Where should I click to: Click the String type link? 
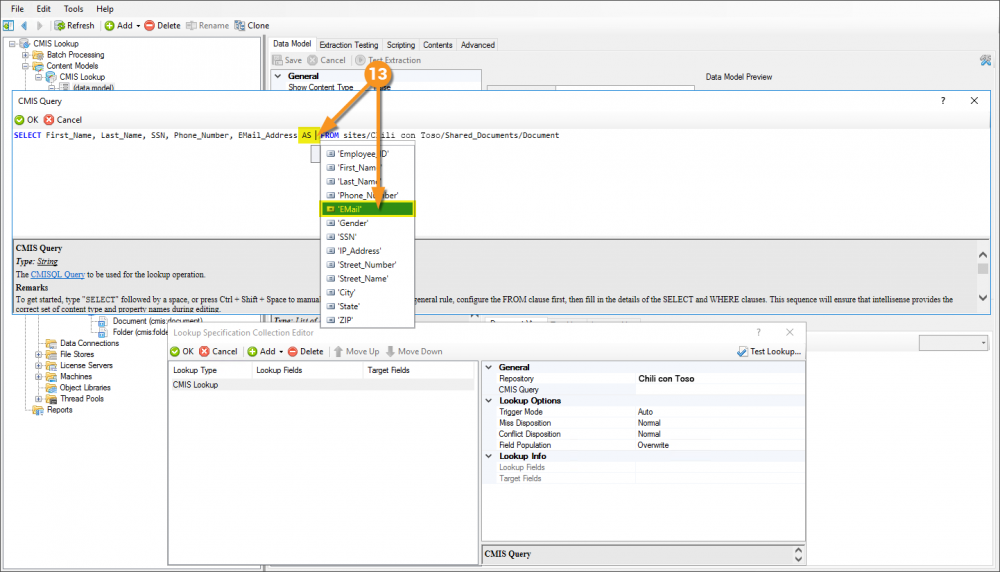point(47,261)
